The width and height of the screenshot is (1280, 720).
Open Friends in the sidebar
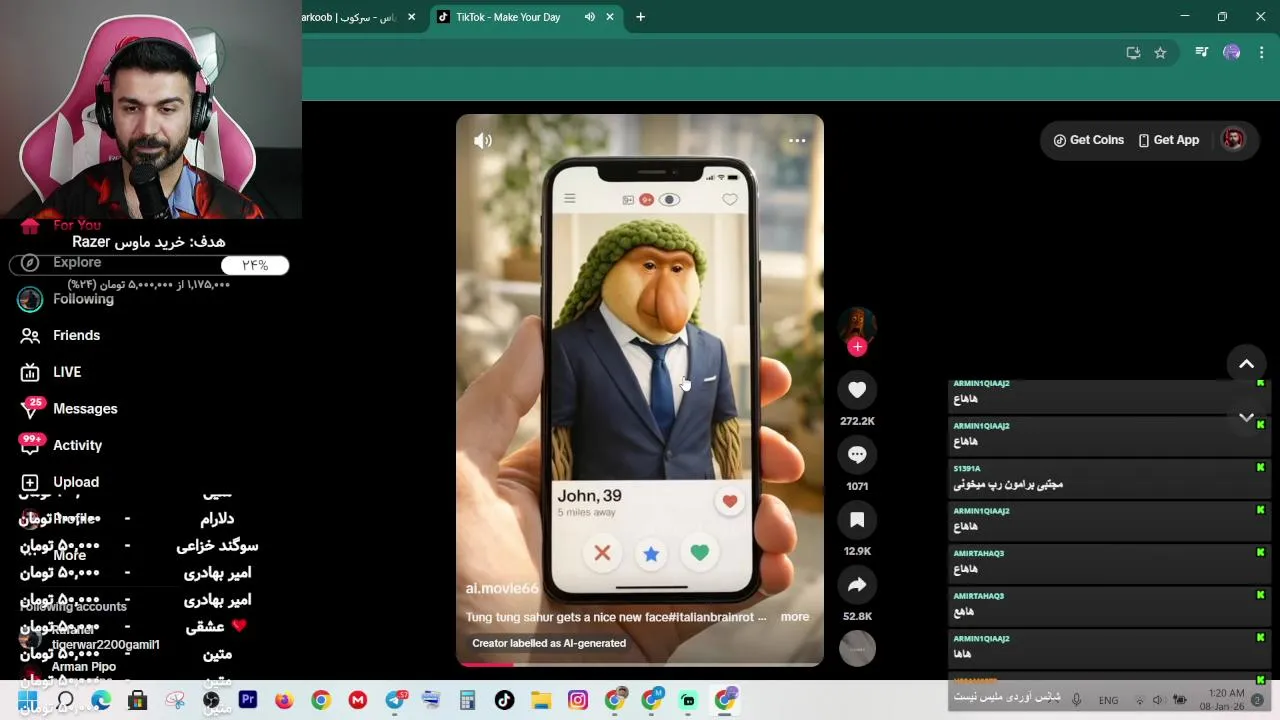point(60,335)
